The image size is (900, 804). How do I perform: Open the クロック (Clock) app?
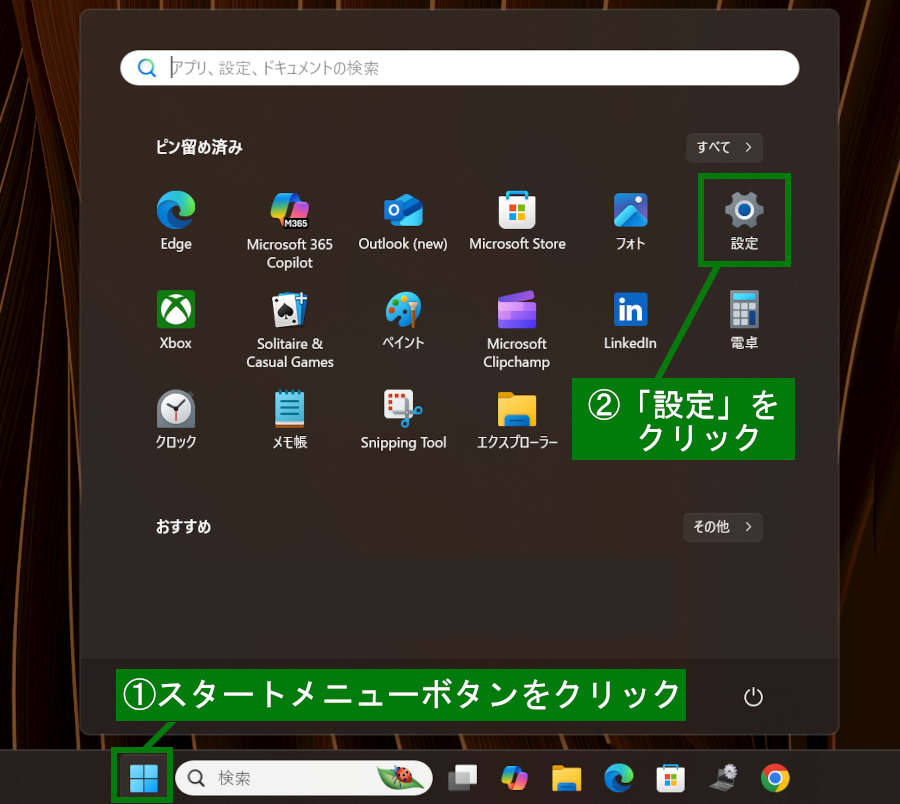176,420
